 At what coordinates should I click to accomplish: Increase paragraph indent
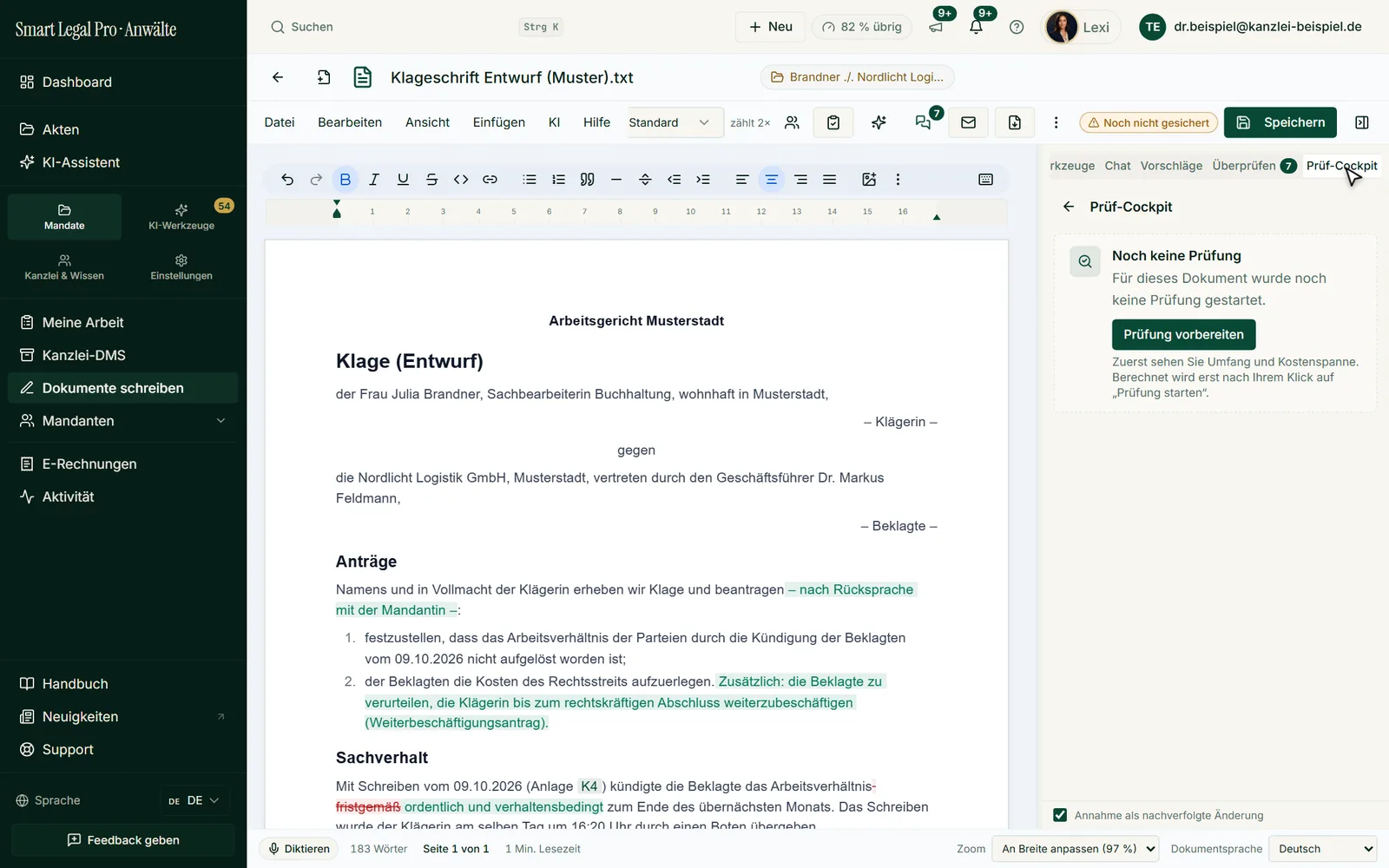703,180
